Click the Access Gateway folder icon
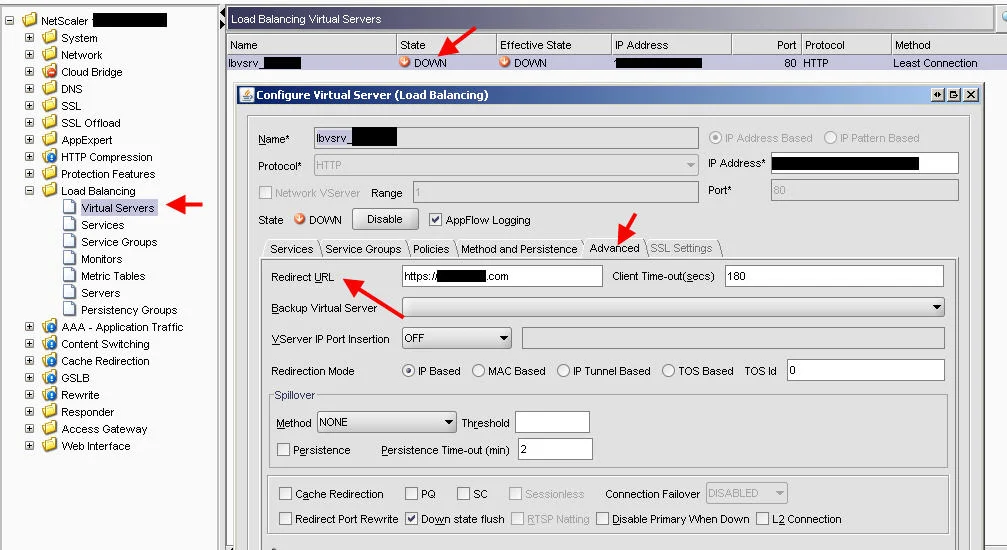This screenshot has height=550, width=1007. [x=49, y=428]
